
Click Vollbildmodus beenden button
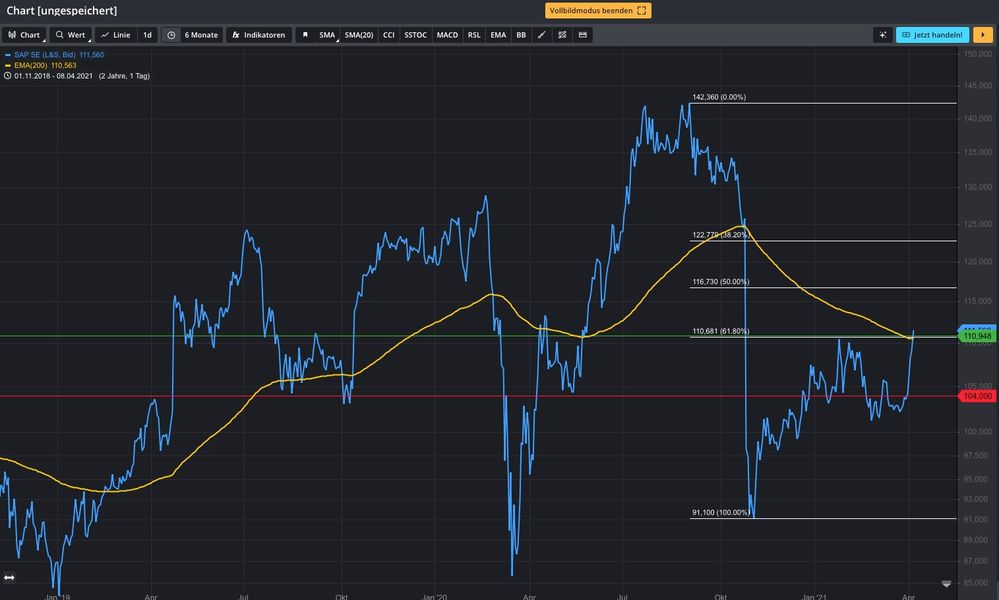point(598,10)
